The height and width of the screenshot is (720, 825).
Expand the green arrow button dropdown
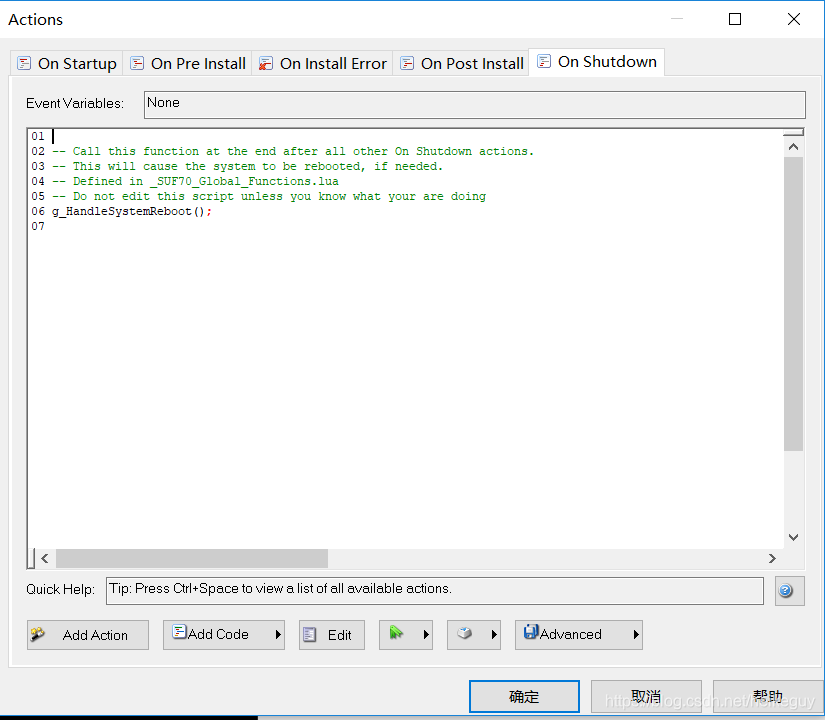[426, 635]
